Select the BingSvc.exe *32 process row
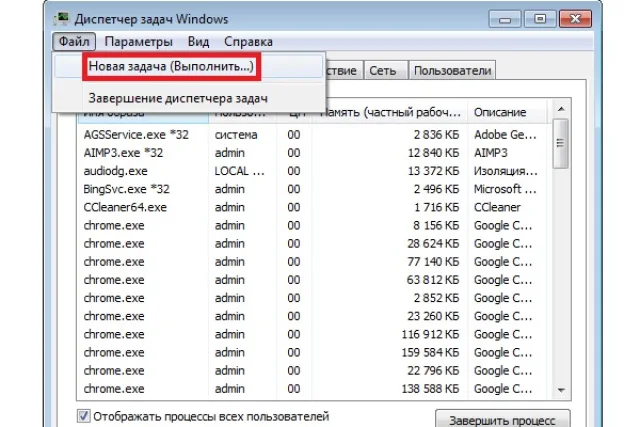Screen dimensions: 640x427 pos(313,189)
